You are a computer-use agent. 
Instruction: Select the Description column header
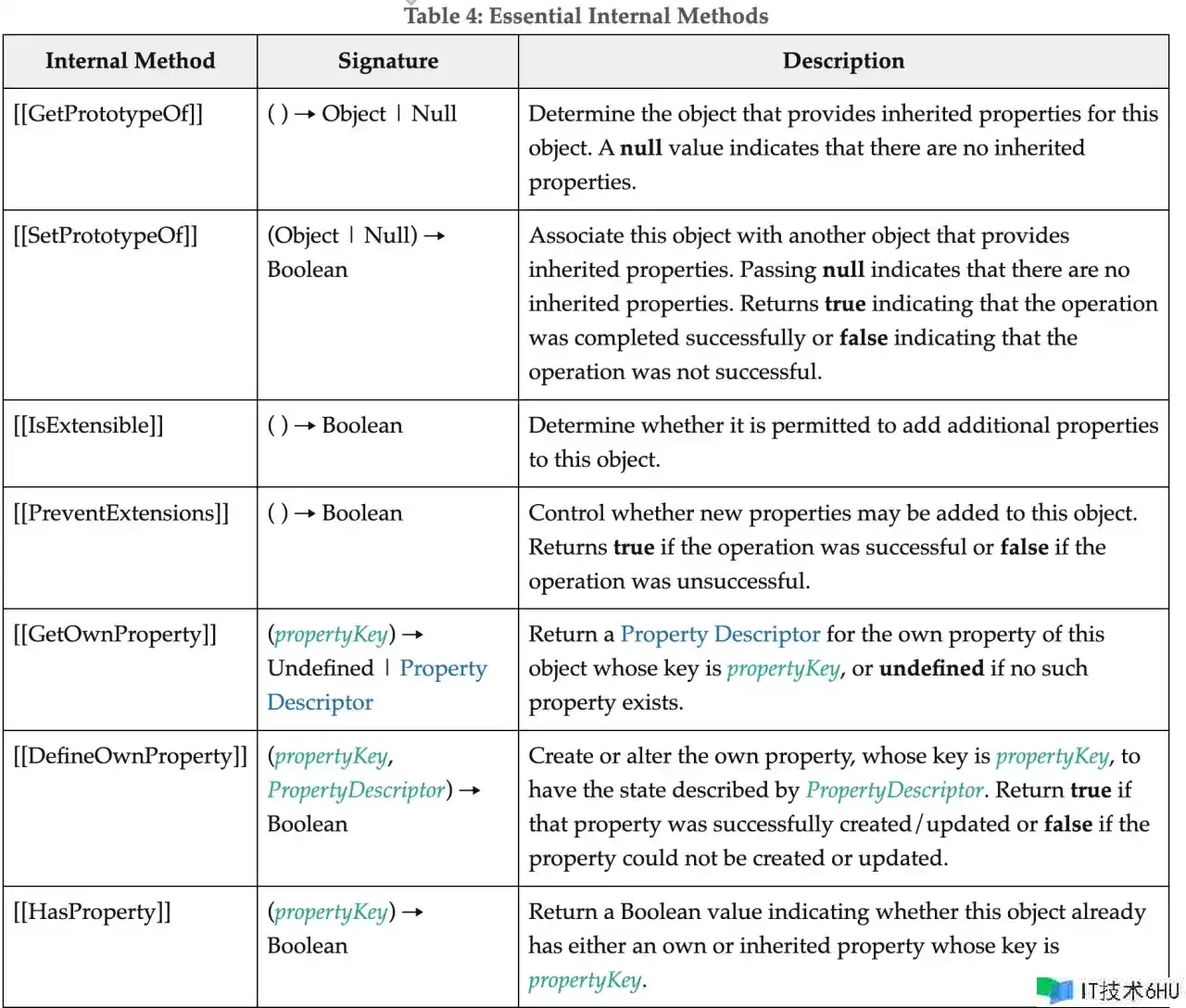[x=843, y=61]
